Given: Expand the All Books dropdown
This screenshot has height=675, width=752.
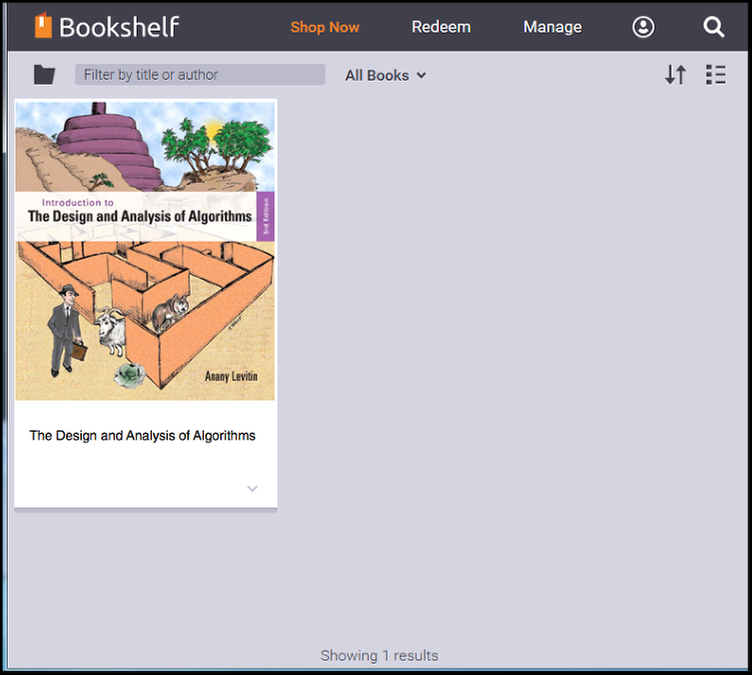Looking at the screenshot, I should click(x=386, y=75).
